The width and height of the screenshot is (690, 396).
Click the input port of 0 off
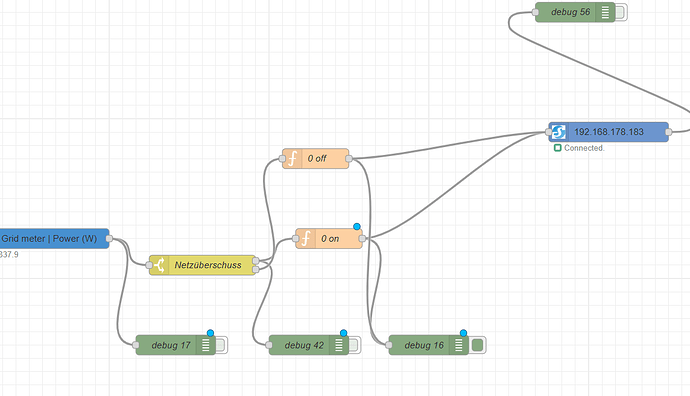tap(283, 158)
